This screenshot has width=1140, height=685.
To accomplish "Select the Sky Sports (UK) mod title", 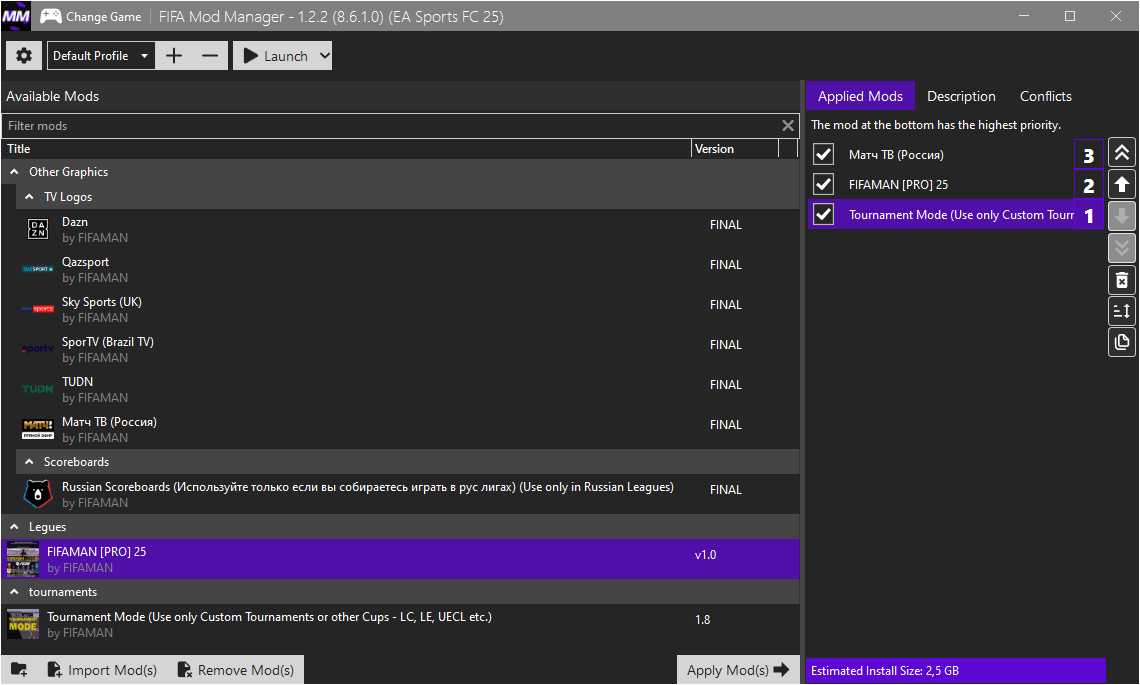I will (x=102, y=302).
